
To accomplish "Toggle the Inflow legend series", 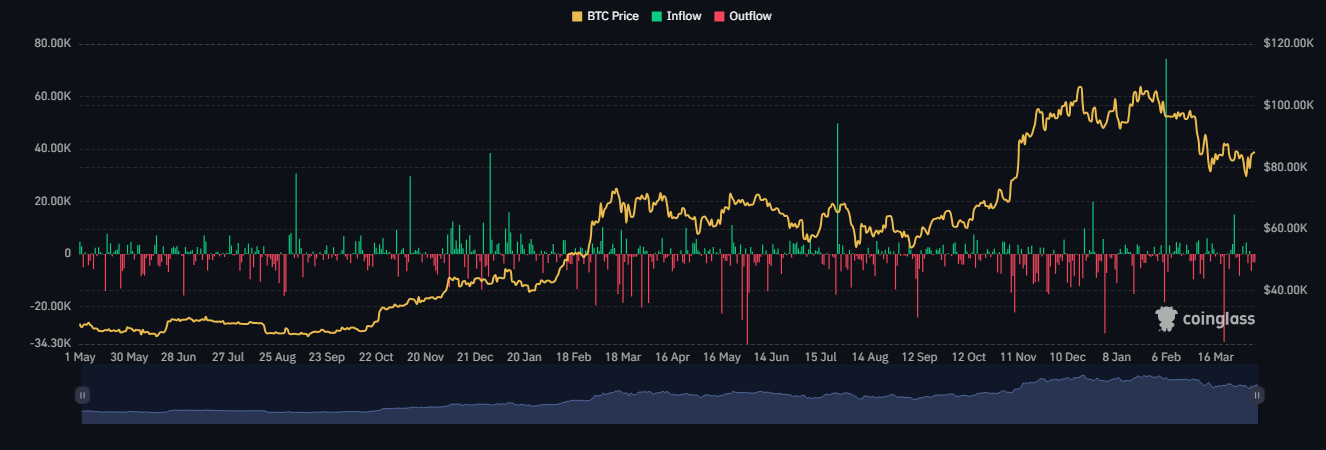I will click(676, 16).
